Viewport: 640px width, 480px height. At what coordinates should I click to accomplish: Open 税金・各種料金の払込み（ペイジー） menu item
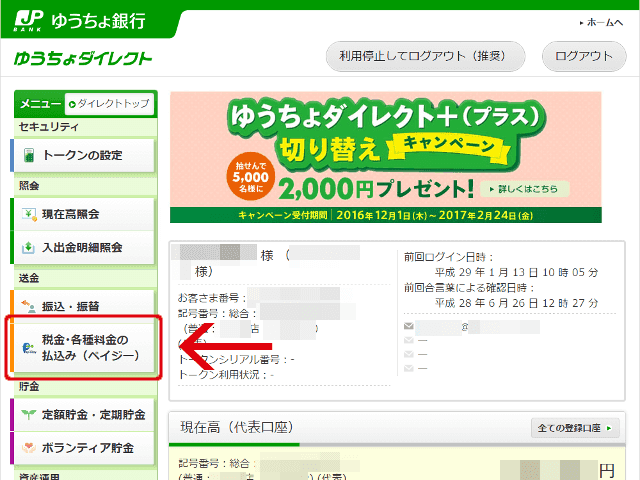tap(83, 347)
